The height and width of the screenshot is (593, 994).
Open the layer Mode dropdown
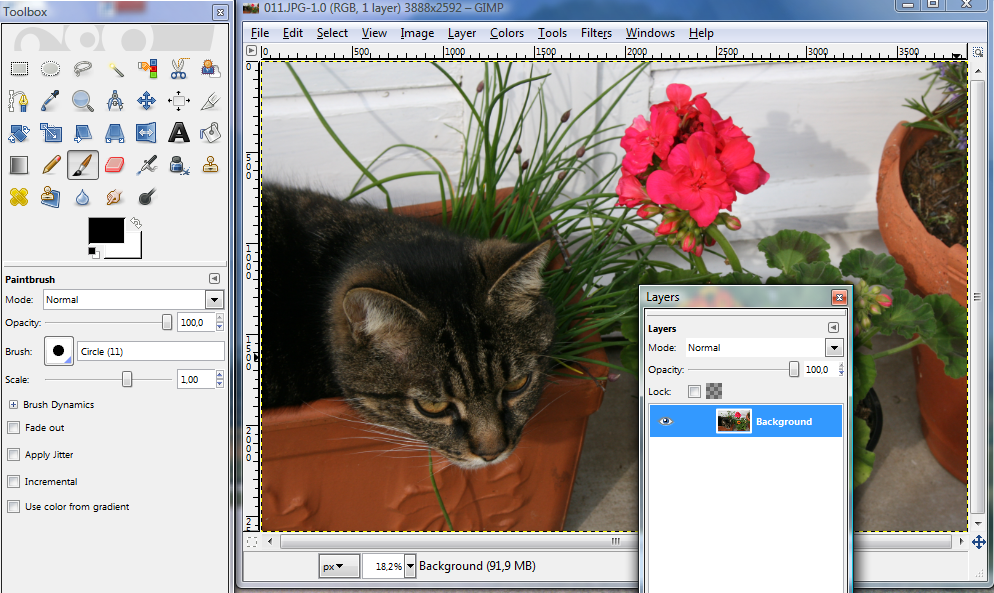[833, 347]
